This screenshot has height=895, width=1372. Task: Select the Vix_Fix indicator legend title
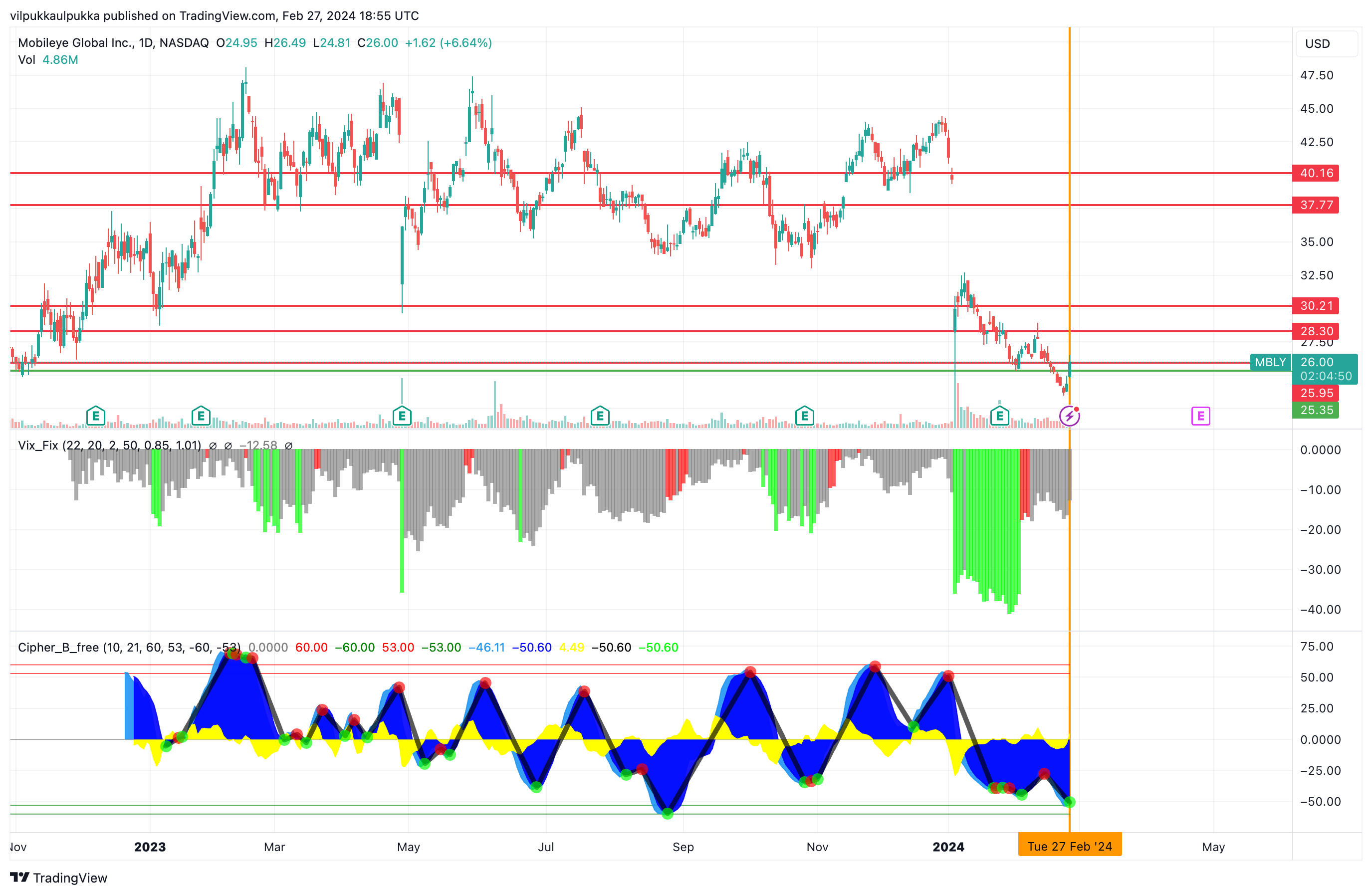pos(110,446)
